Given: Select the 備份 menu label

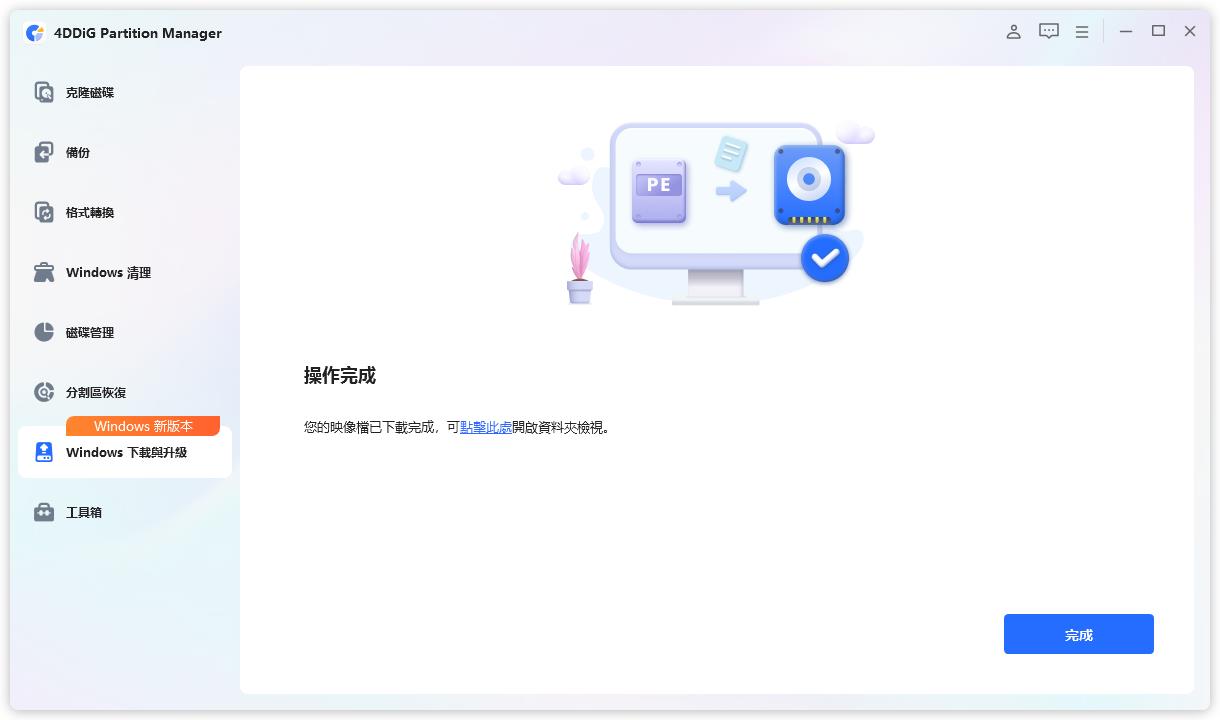Looking at the screenshot, I should 78,152.
